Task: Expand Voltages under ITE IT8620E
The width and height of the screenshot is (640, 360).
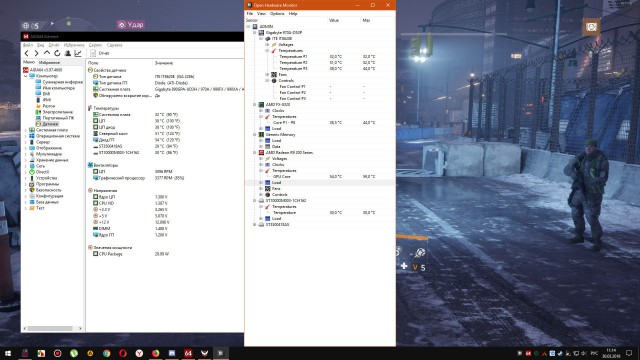Action: point(267,44)
